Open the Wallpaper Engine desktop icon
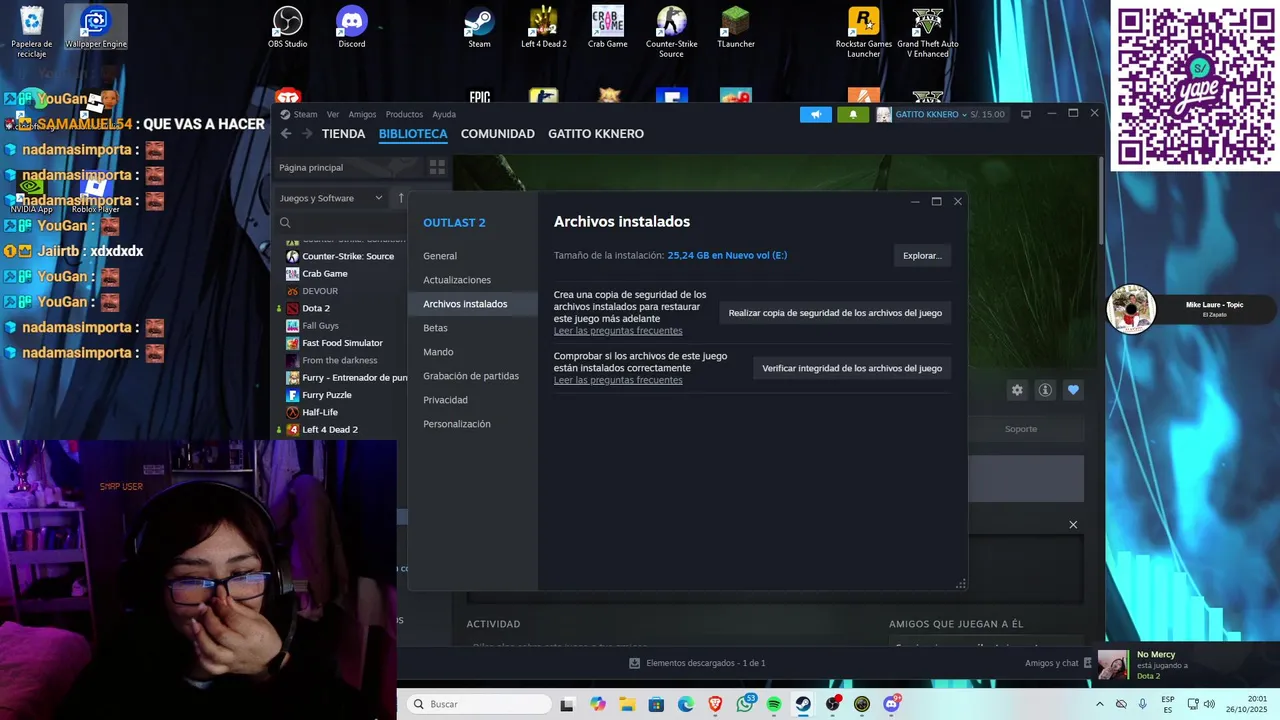This screenshot has width=1280, height=720. point(96,27)
